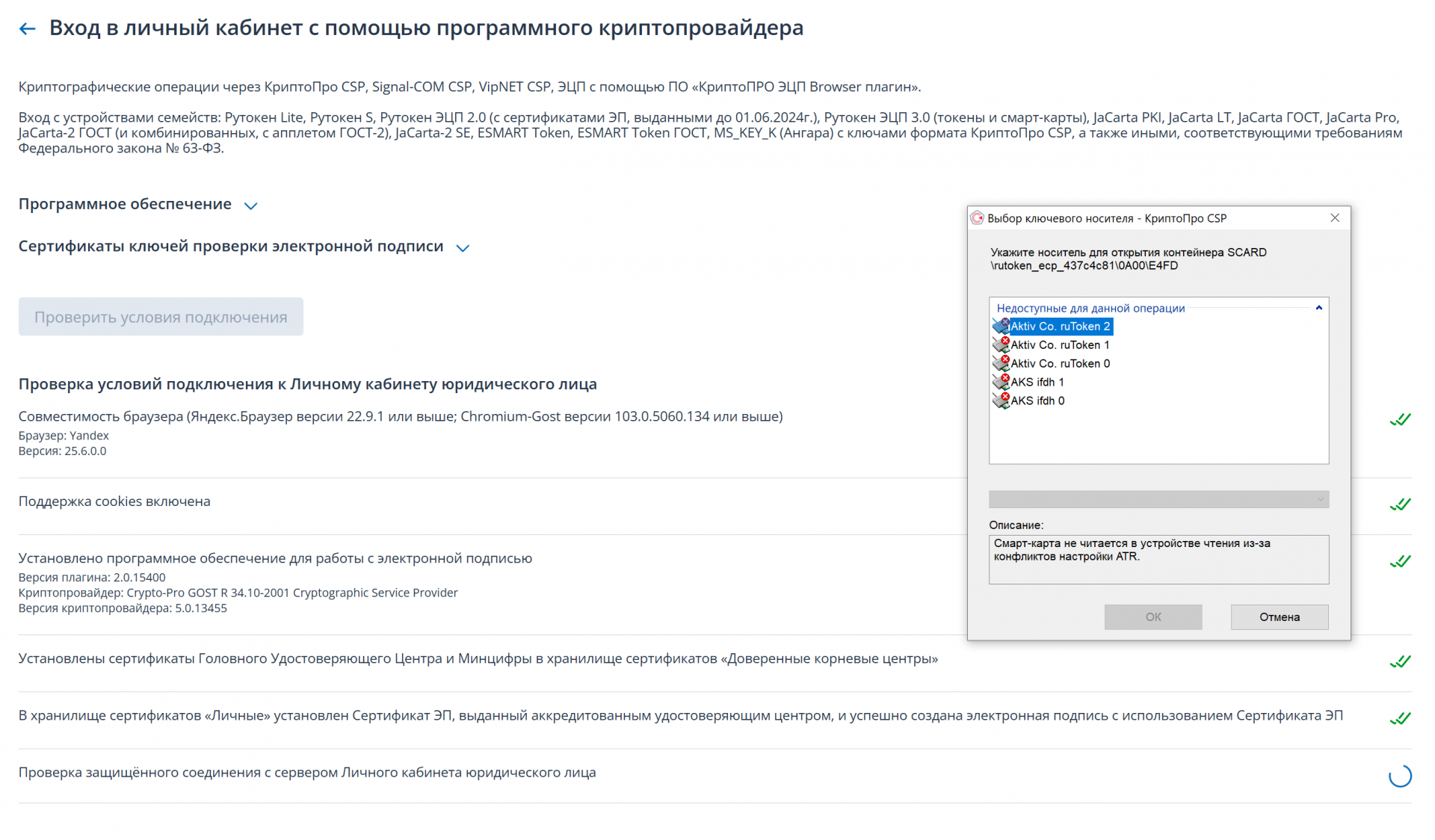This screenshot has width=1435, height=840.
Task: Select AKS ifdh 0 reader
Action: (1037, 401)
